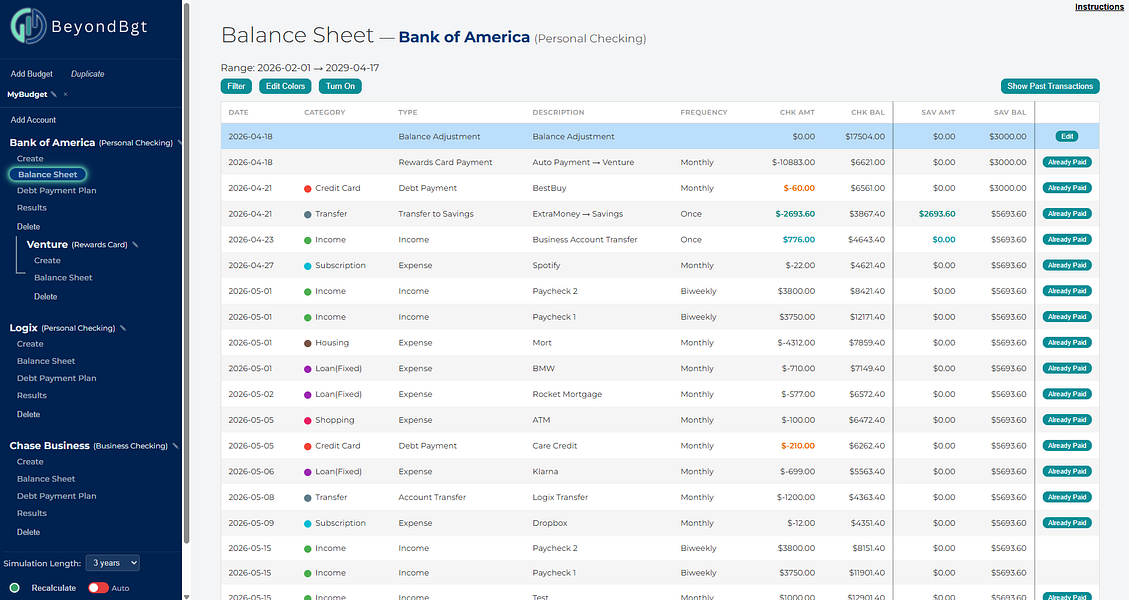This screenshot has height=600, width=1129.
Task: Close MyBudget with its x icon
Action: [66, 94]
